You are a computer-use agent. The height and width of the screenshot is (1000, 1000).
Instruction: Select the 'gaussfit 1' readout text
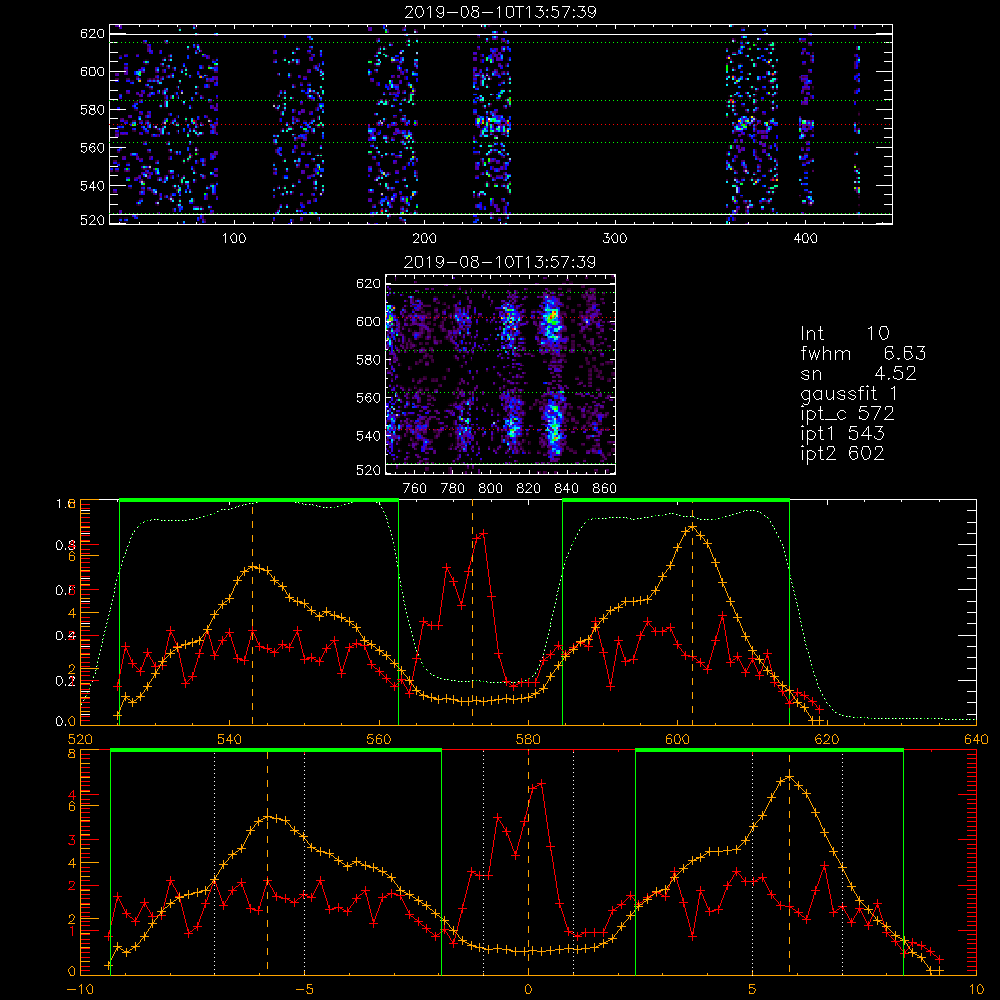[849, 393]
